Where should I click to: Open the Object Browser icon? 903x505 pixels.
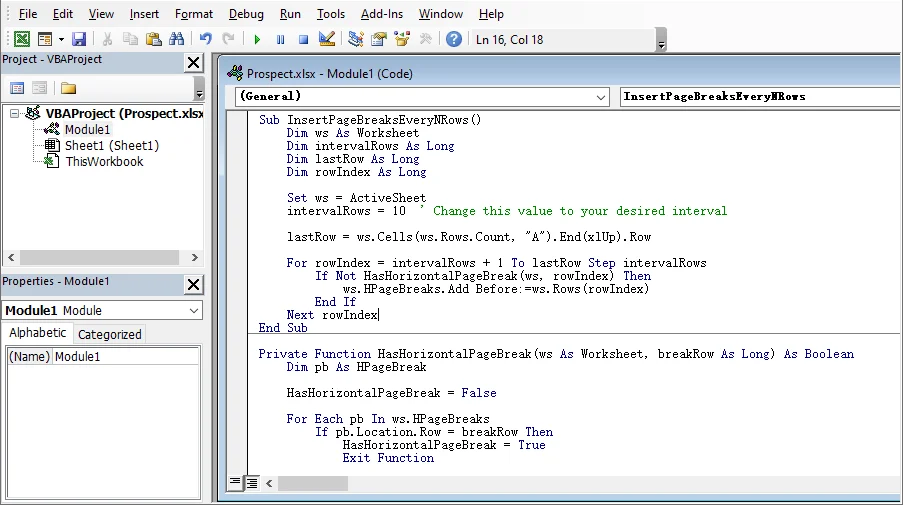[402, 39]
